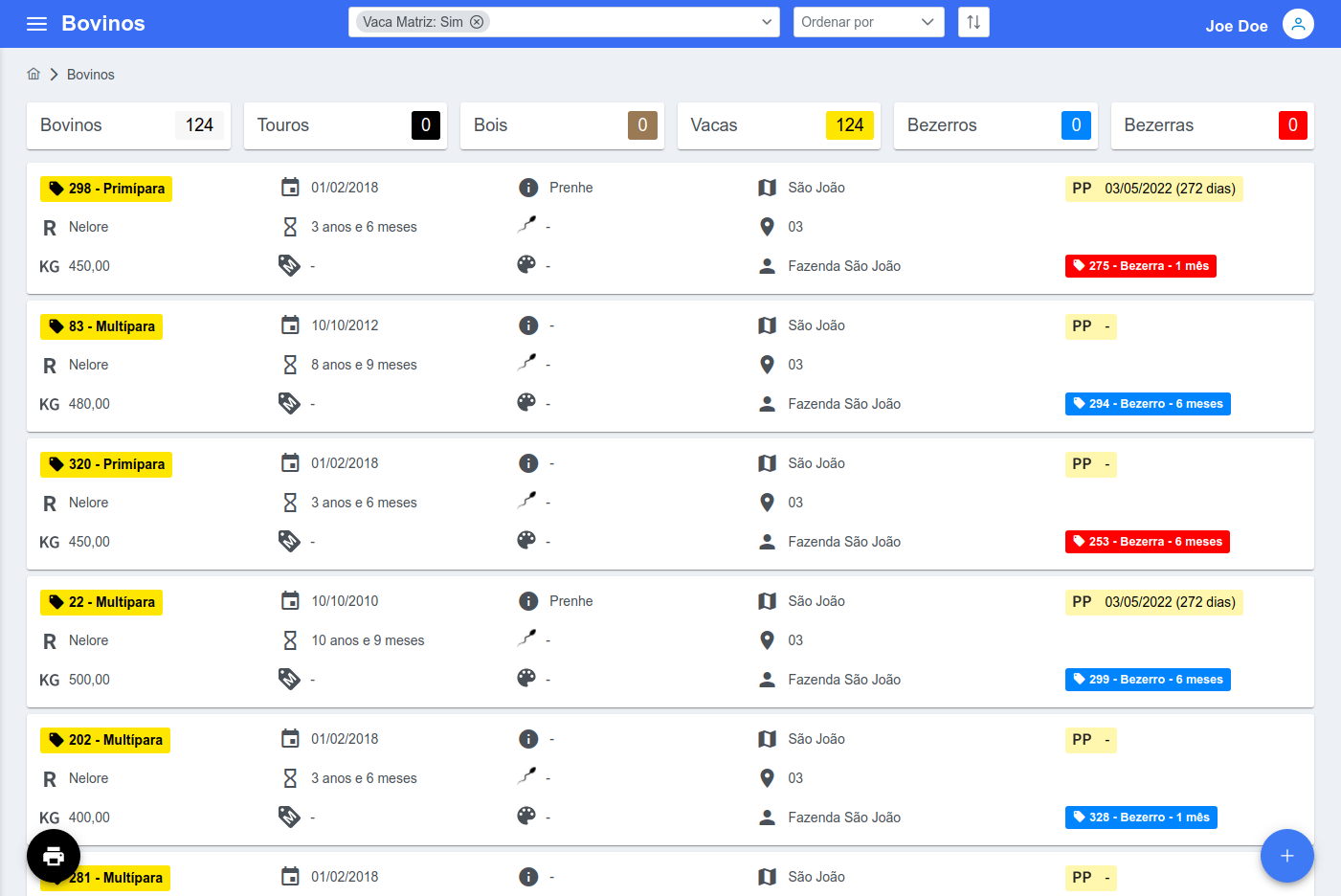Click info icon beside Prenhe in cow 22 card

click(x=528, y=601)
